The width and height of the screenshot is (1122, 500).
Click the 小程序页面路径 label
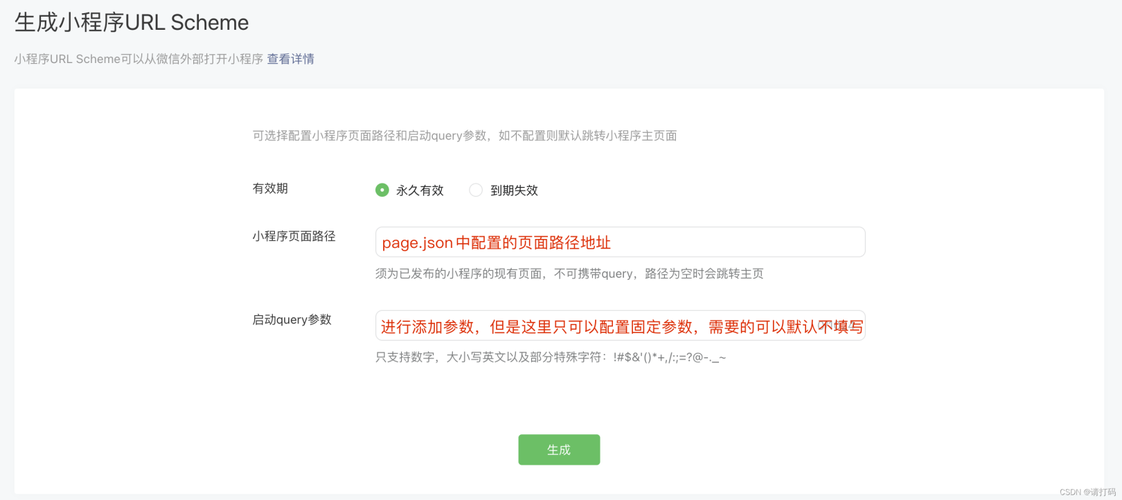[x=294, y=236]
